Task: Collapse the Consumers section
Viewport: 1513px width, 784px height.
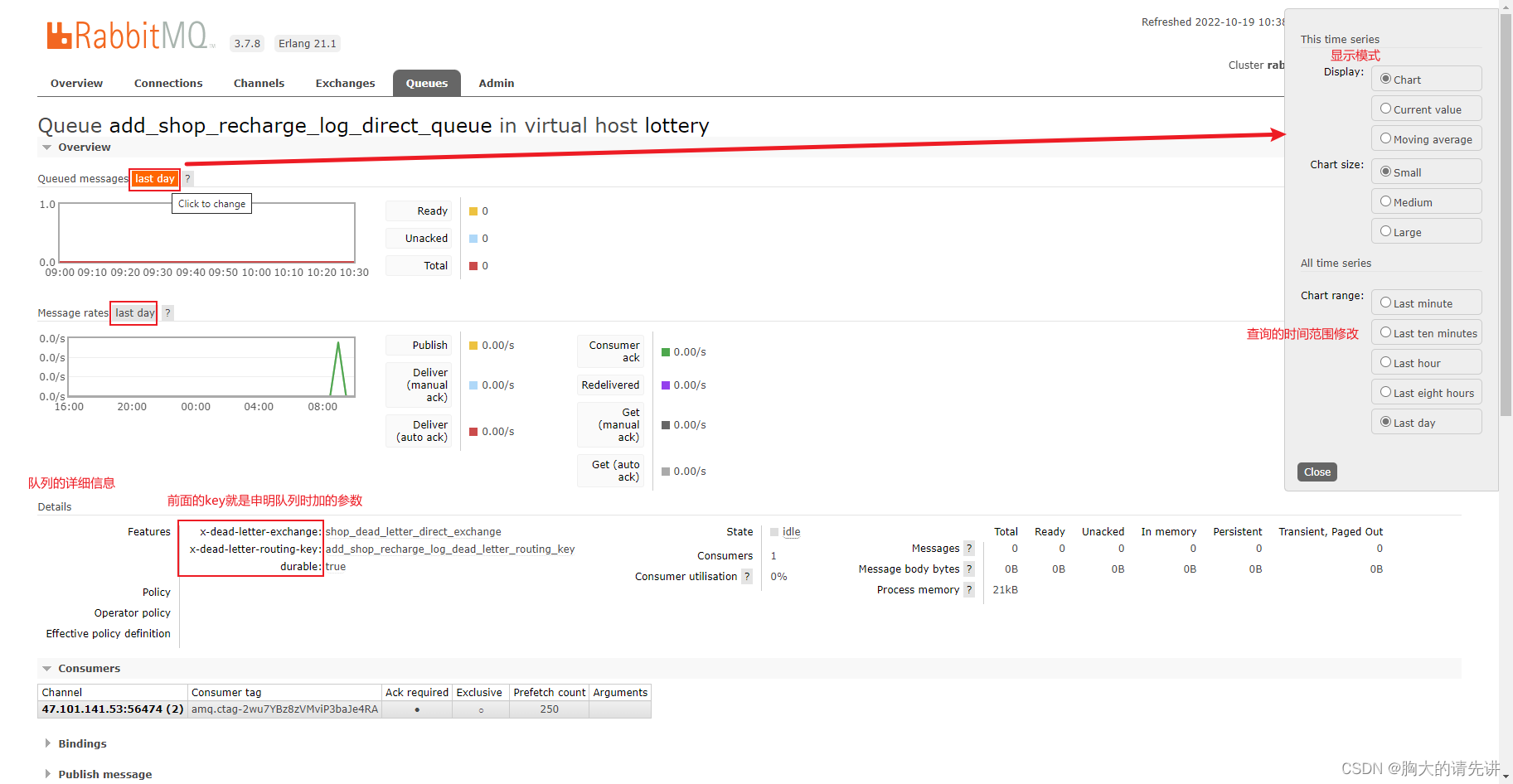Action: 80,668
